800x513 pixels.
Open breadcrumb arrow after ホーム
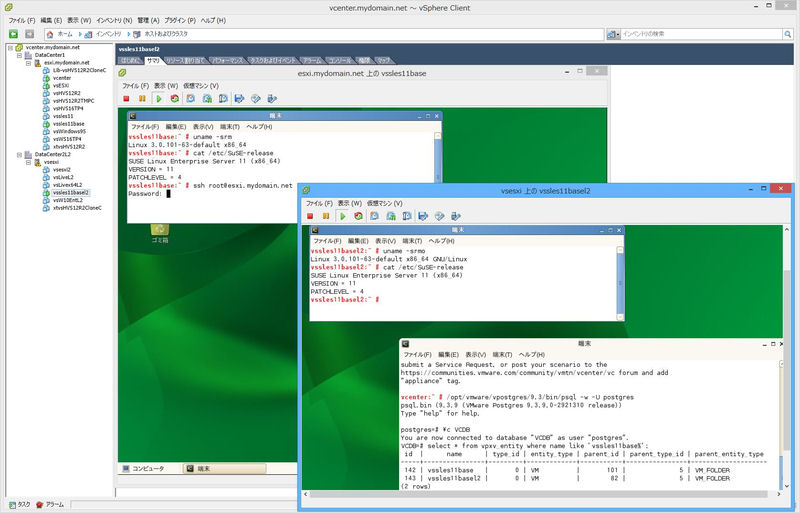[x=80, y=34]
